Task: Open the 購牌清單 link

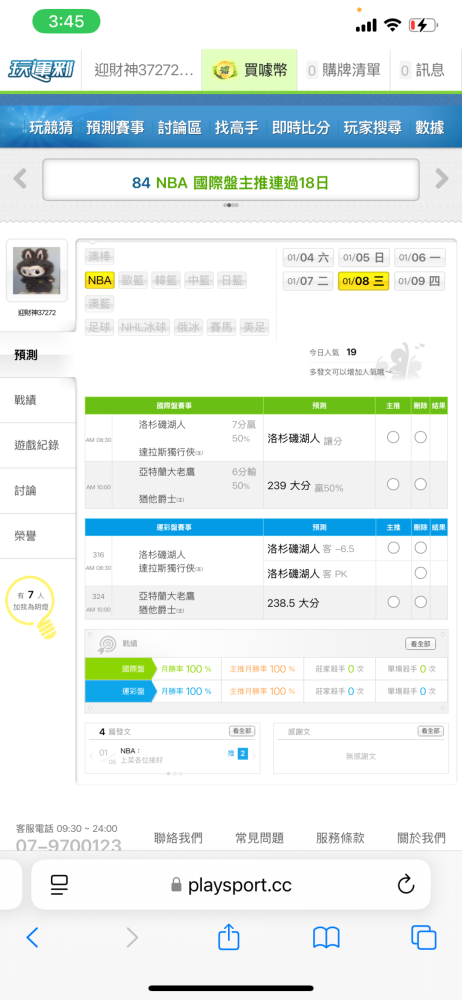Action: pos(344,70)
